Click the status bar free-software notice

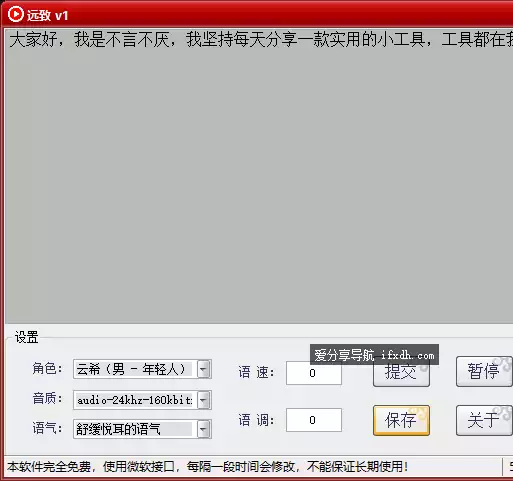(x=207, y=467)
